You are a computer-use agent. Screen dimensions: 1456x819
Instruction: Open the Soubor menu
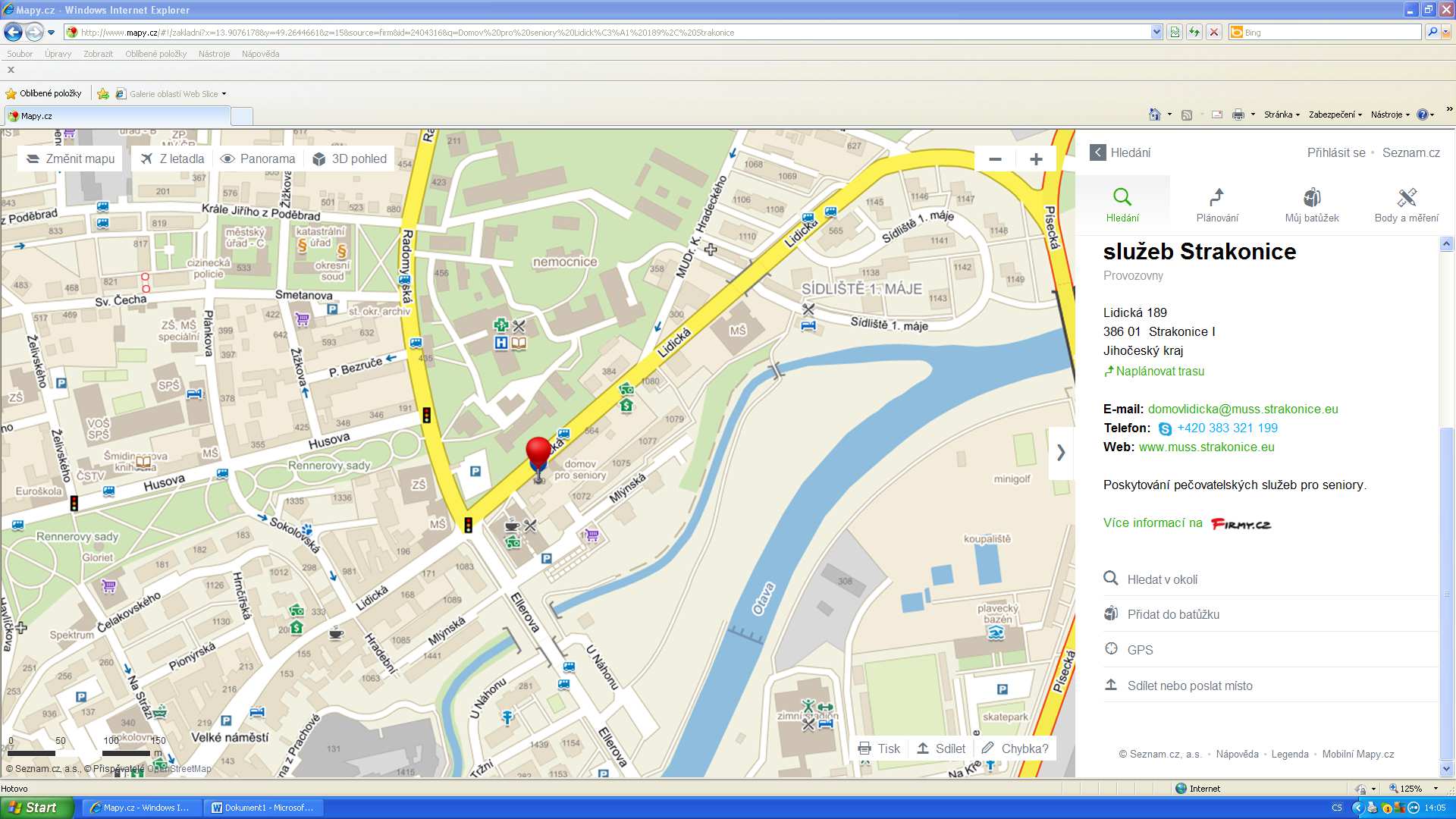tap(20, 54)
